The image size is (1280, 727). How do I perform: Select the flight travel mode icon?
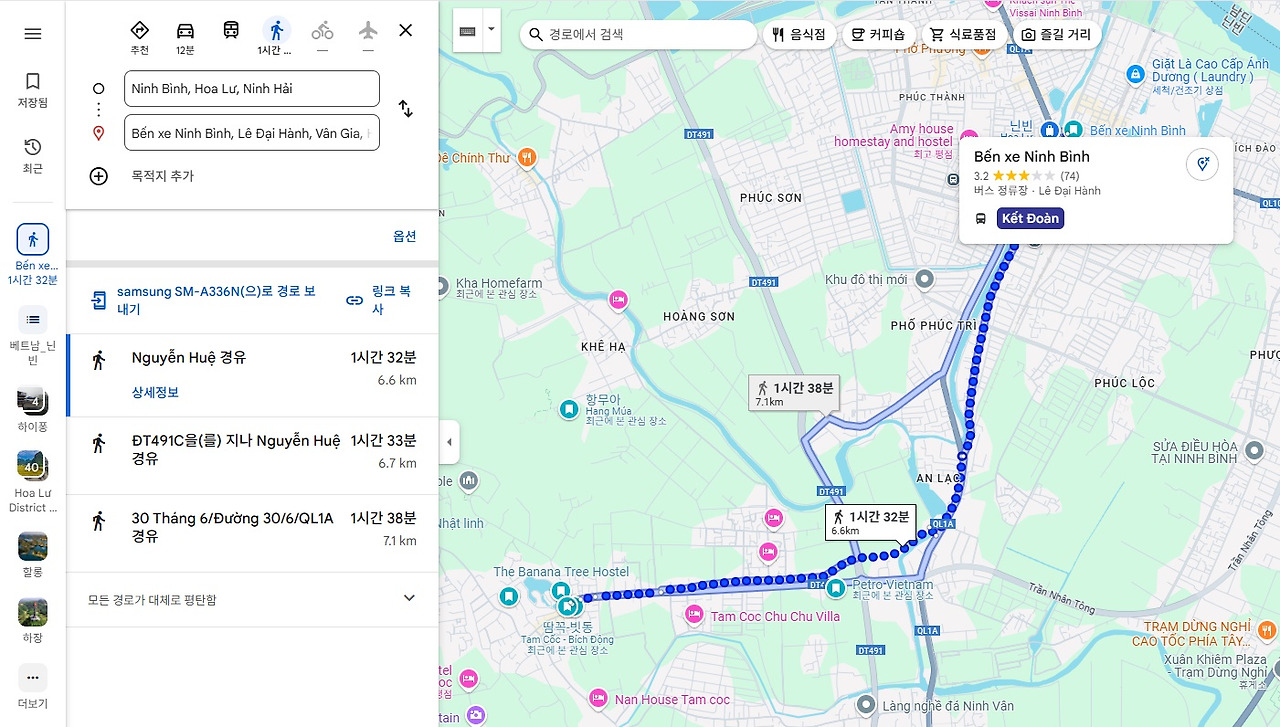pyautogui.click(x=367, y=30)
